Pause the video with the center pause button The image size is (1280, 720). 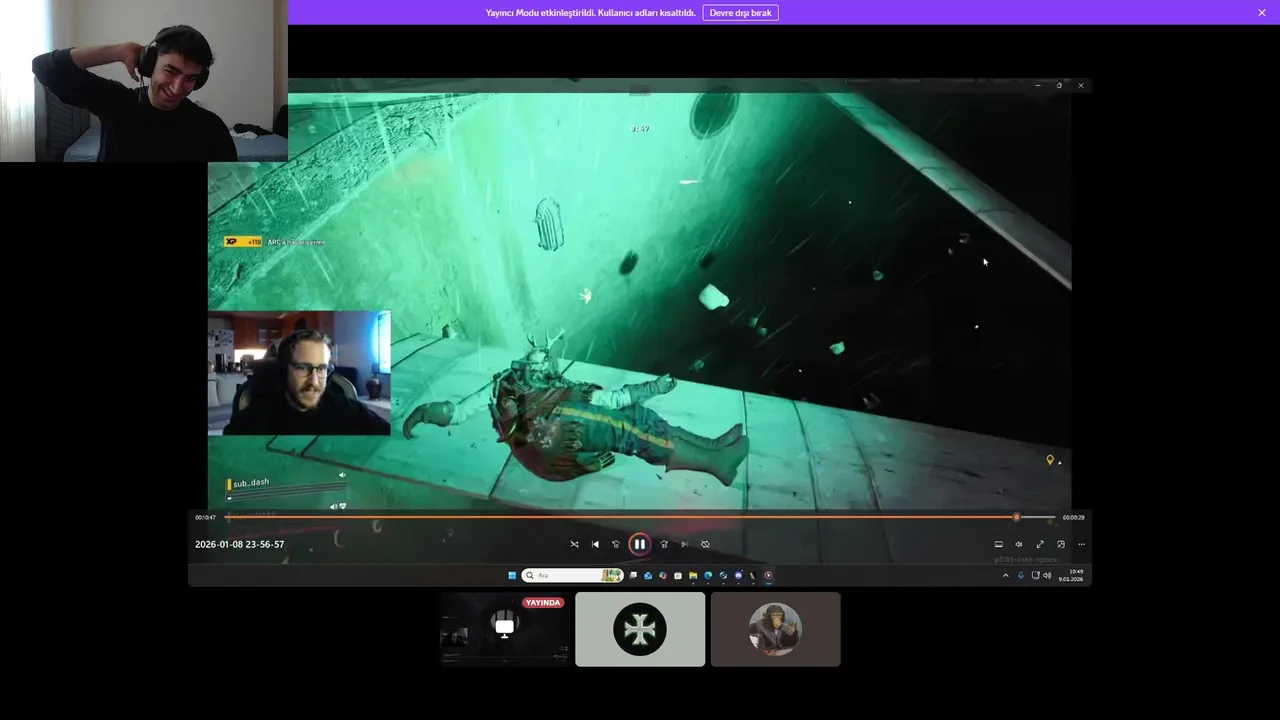point(639,544)
